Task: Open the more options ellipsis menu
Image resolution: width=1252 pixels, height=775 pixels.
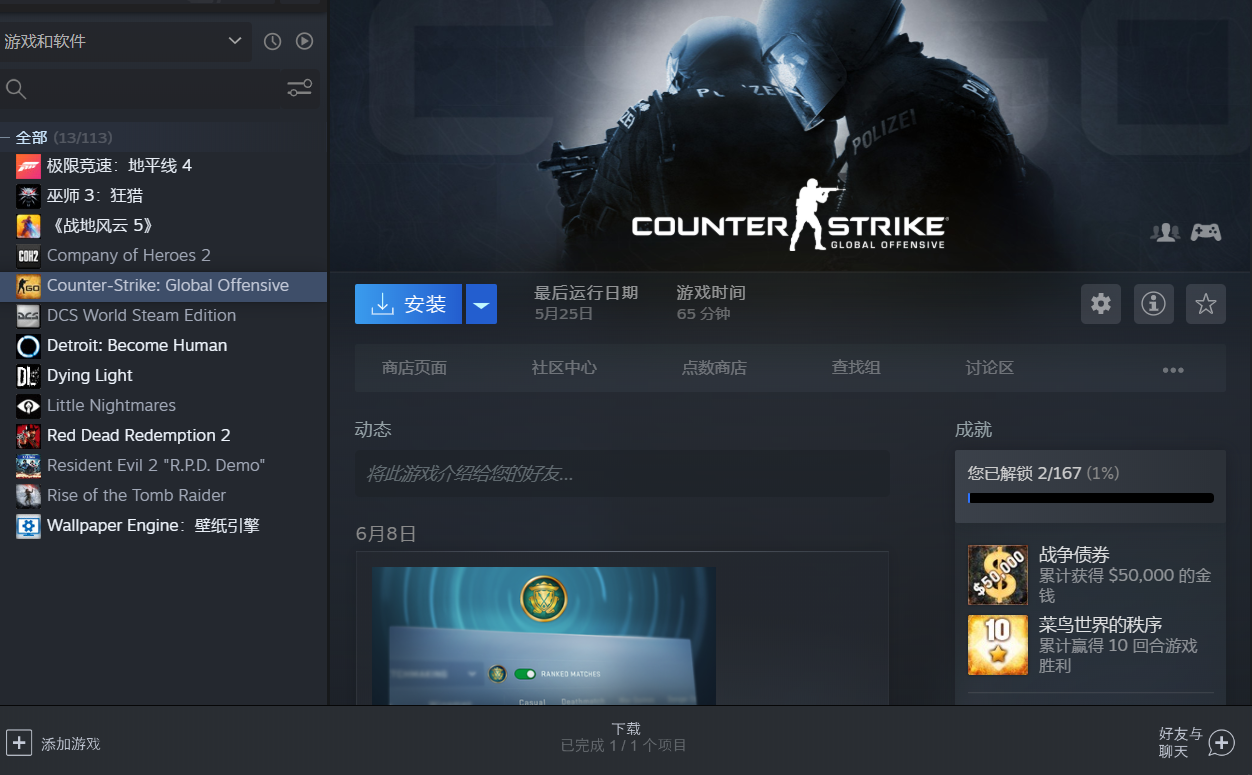Action: (x=1173, y=369)
